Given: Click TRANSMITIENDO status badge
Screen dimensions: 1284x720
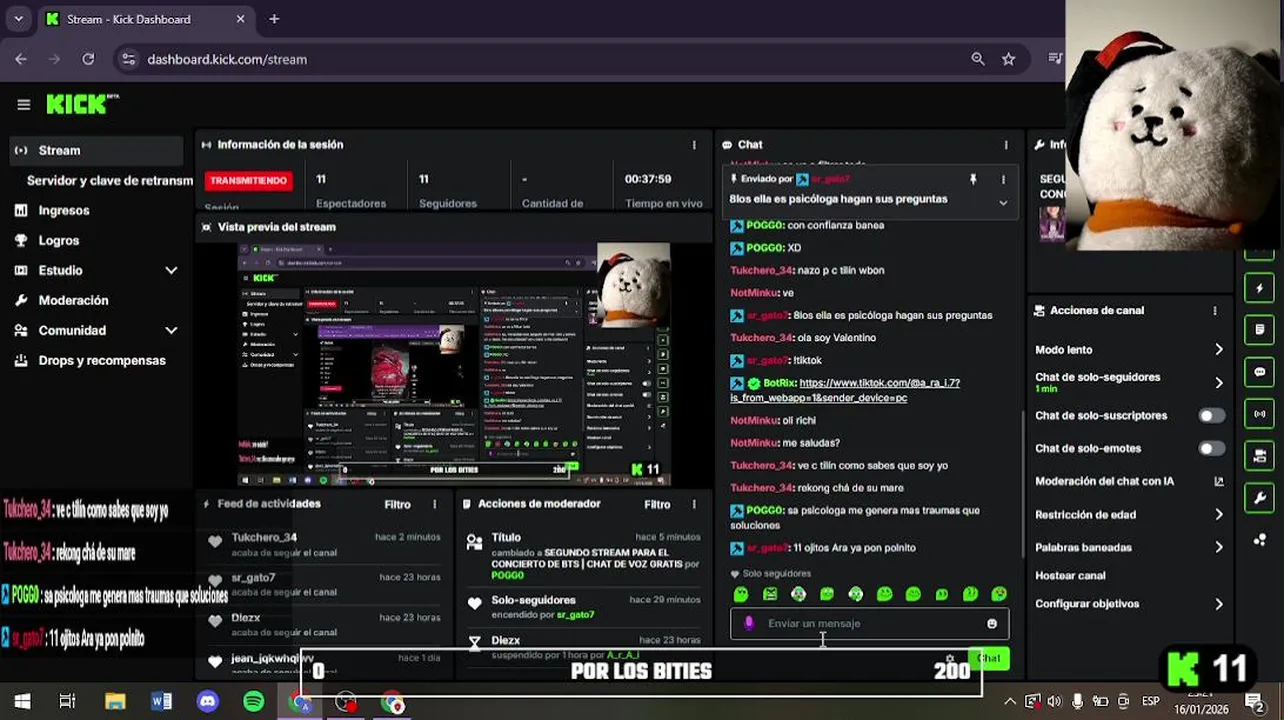Looking at the screenshot, I should click(x=248, y=180).
